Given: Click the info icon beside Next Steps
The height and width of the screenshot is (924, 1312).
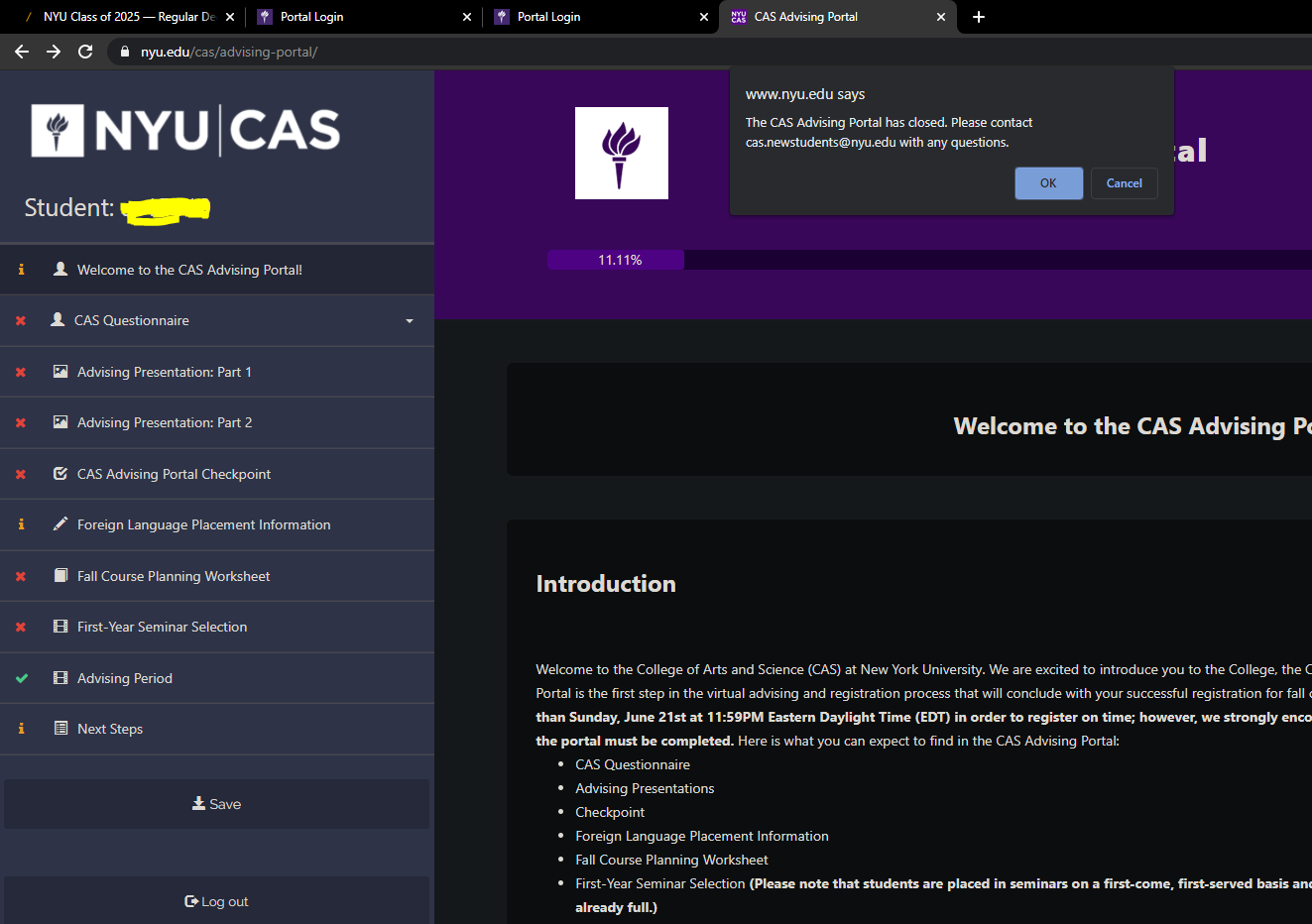Looking at the screenshot, I should [x=21, y=729].
